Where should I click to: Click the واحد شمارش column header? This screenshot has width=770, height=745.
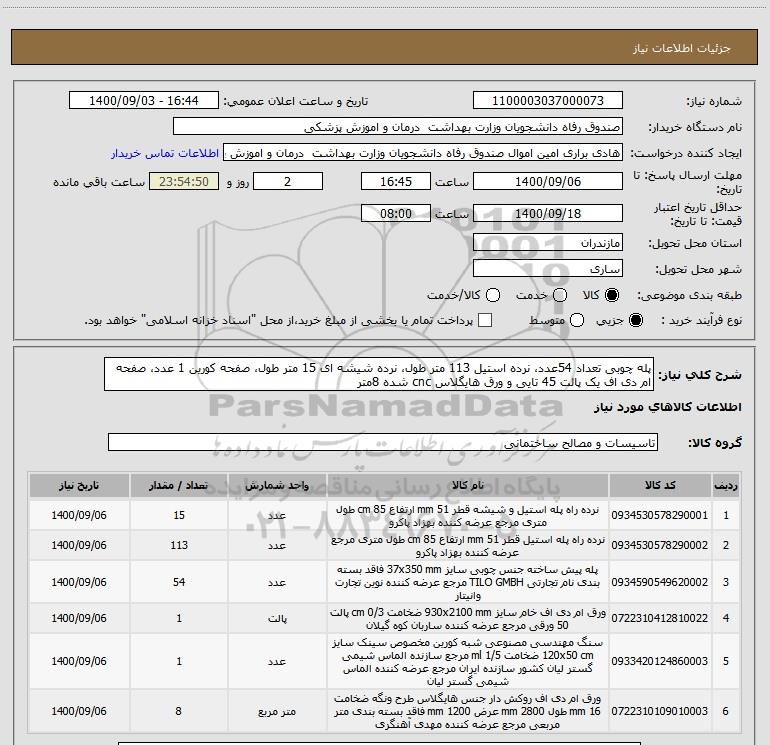[x=277, y=485]
